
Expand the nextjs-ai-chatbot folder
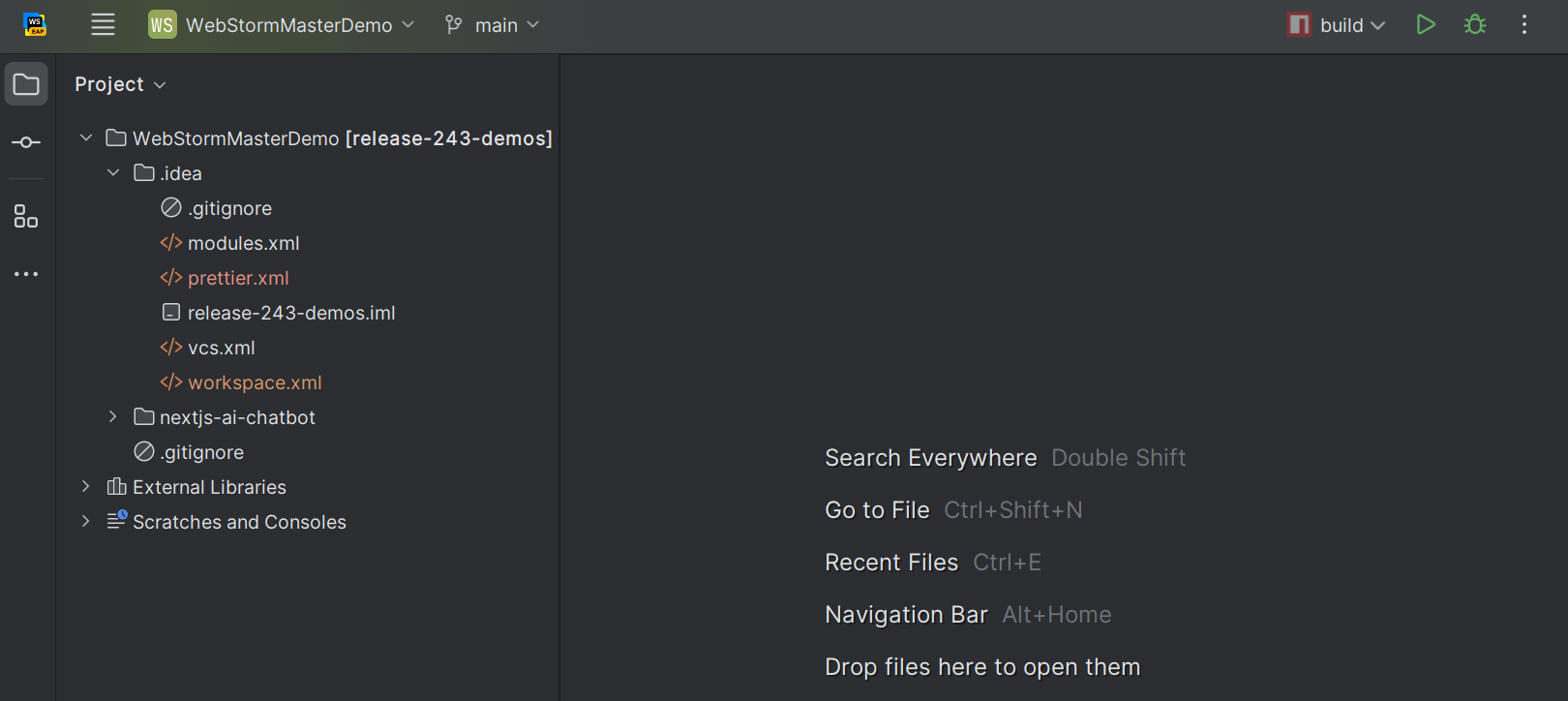click(113, 417)
